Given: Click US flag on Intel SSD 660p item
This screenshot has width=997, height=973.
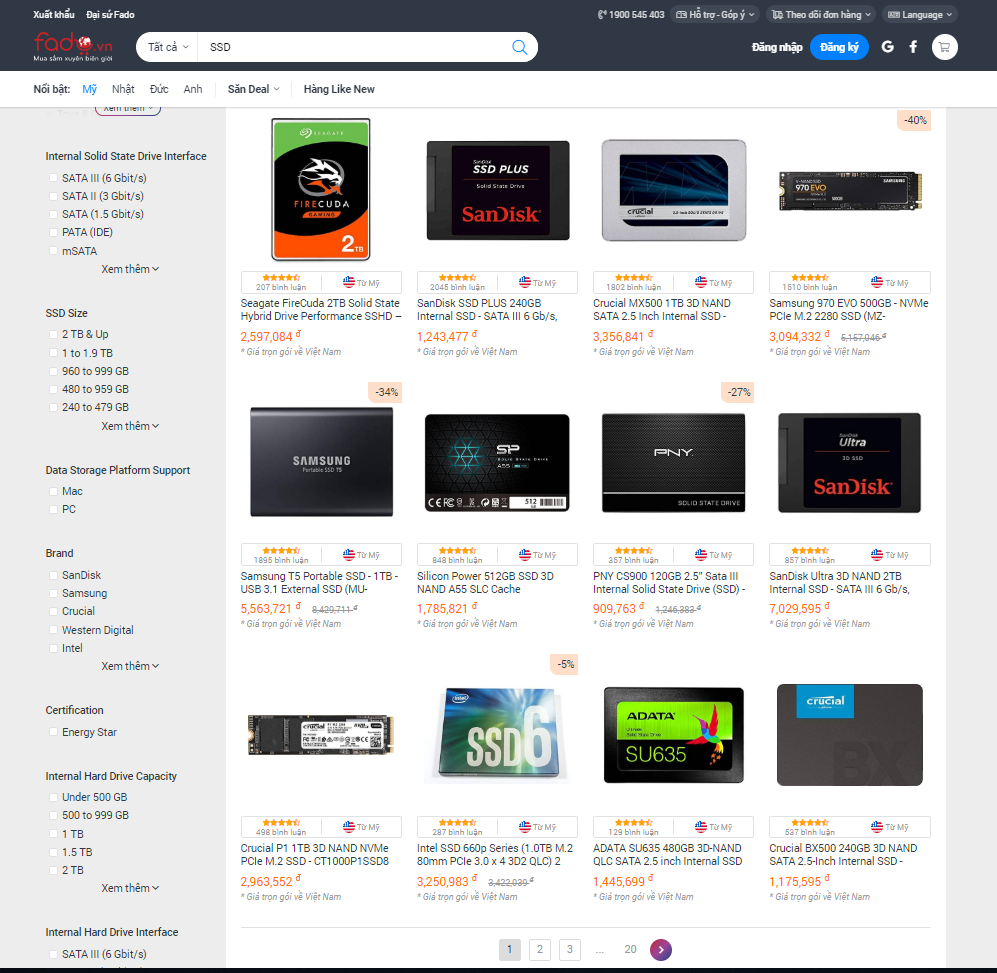Looking at the screenshot, I should (x=525, y=827).
